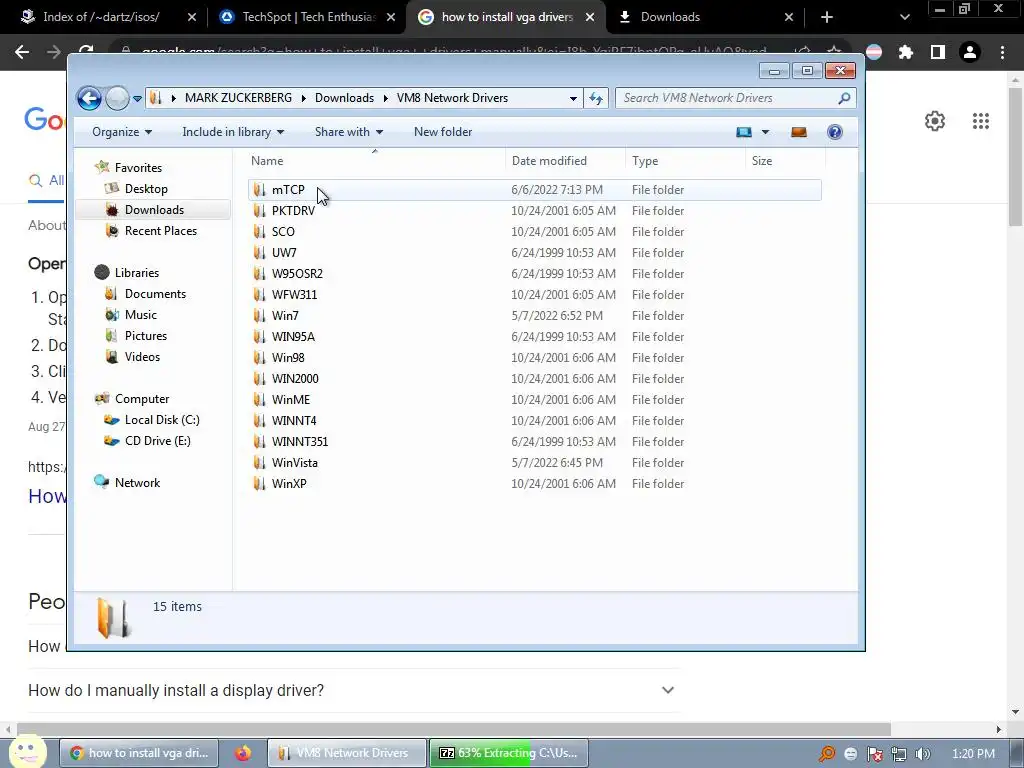Click the Explorer Forward navigation arrow
The height and width of the screenshot is (768, 1024).
click(x=118, y=99)
